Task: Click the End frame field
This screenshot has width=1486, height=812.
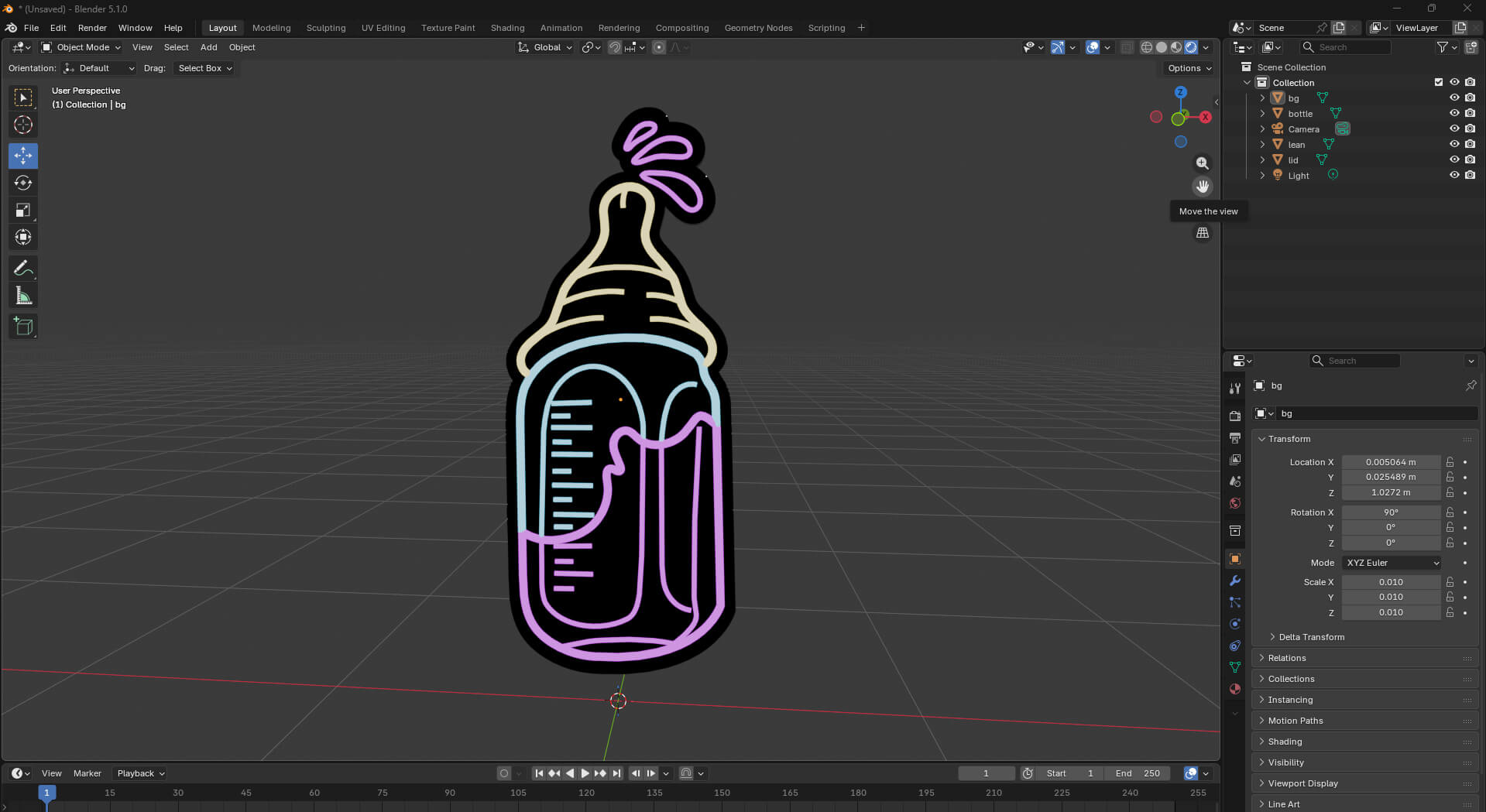Action: [x=1138, y=773]
